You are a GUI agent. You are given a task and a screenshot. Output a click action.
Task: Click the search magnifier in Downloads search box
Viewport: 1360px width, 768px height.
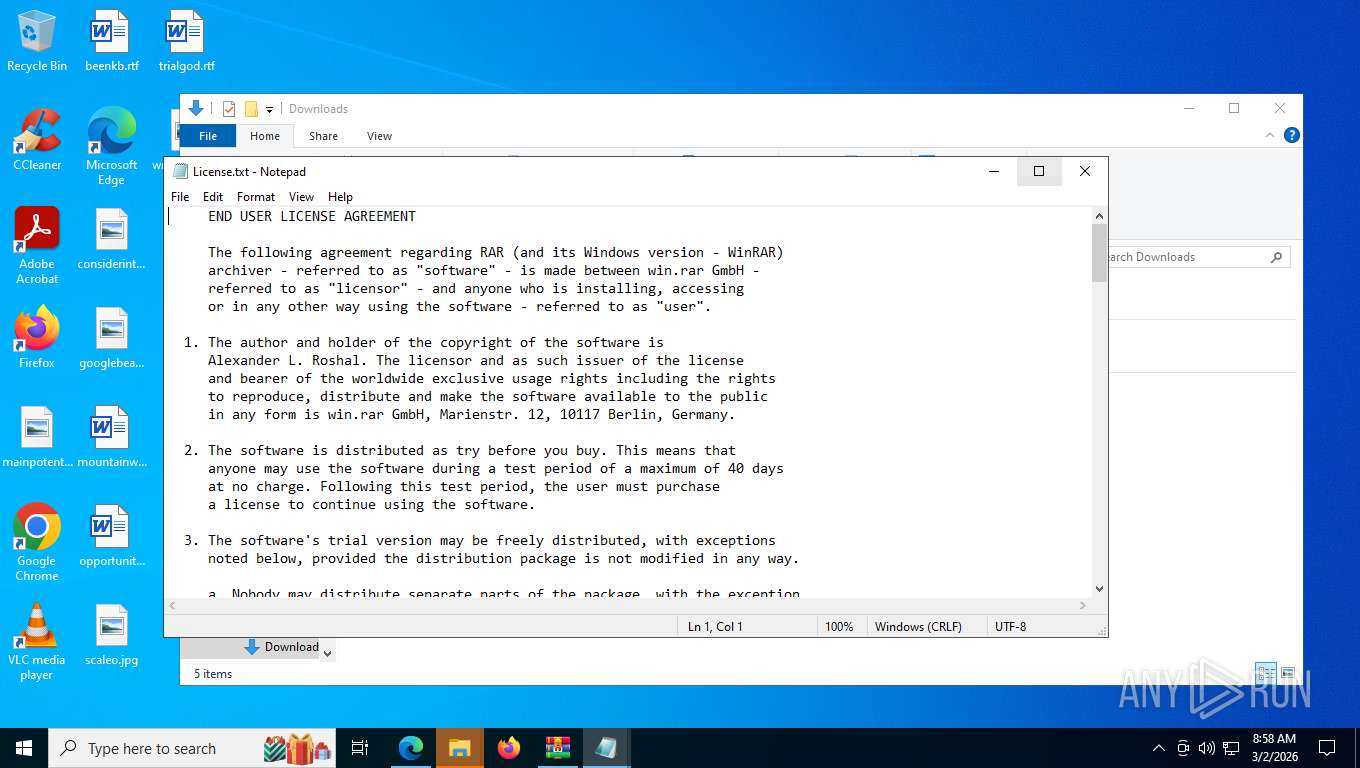tap(1276, 257)
